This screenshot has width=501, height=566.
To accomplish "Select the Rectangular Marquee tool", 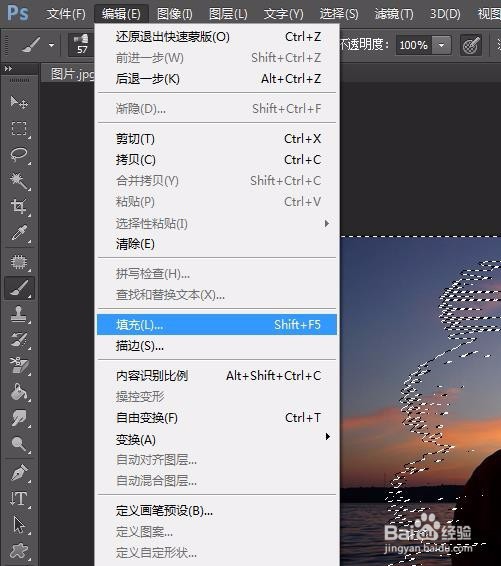I will [19, 129].
